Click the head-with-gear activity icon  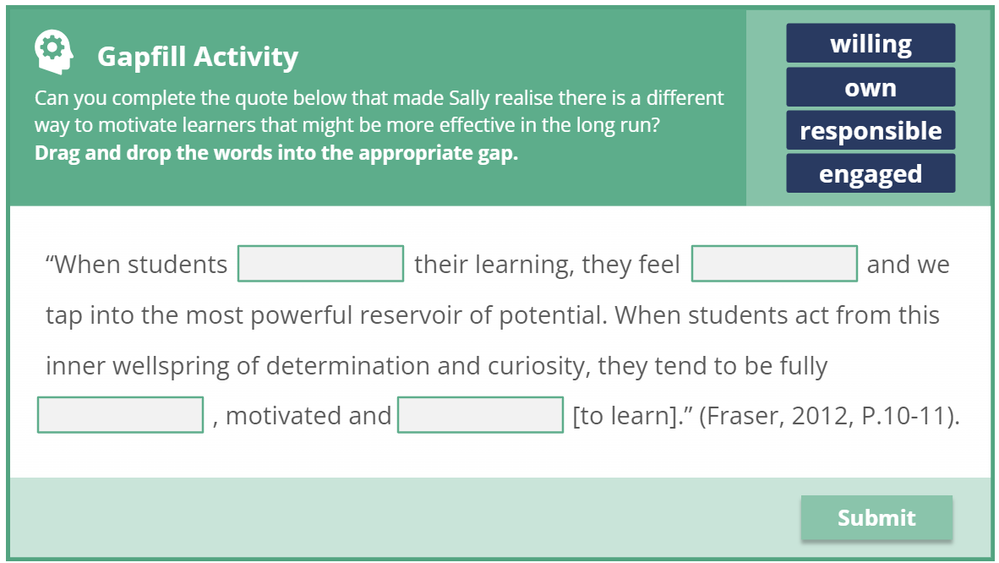[54, 51]
